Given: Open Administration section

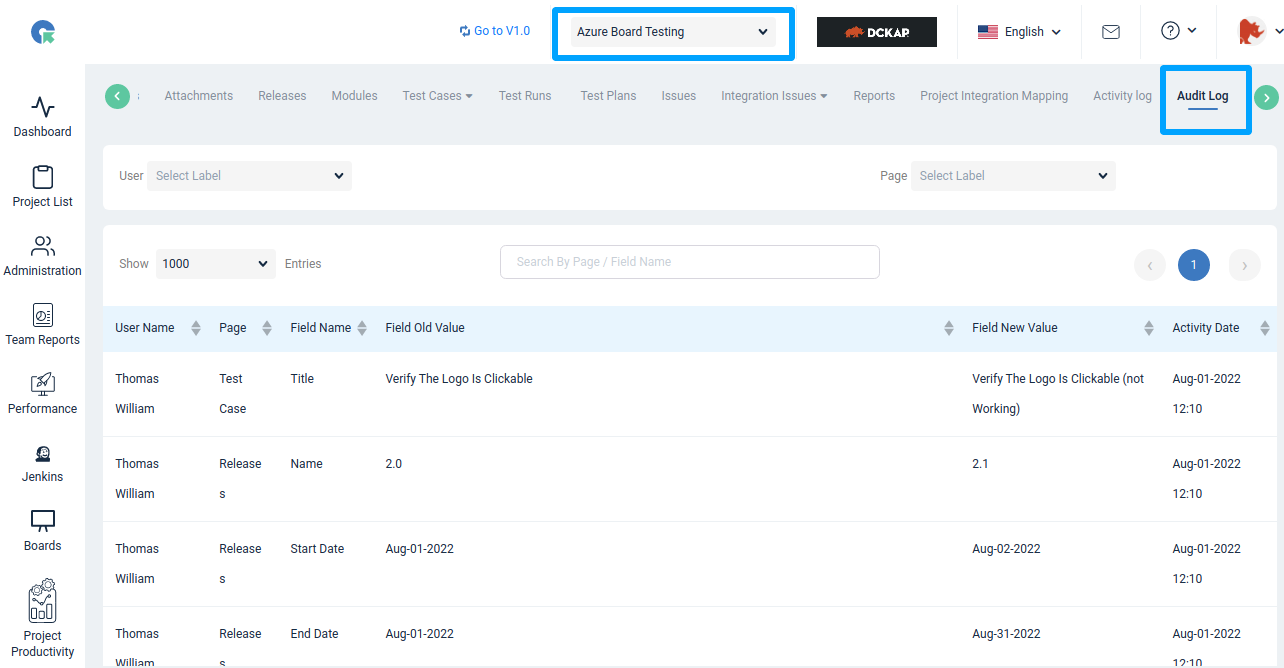Looking at the screenshot, I should [x=42, y=256].
